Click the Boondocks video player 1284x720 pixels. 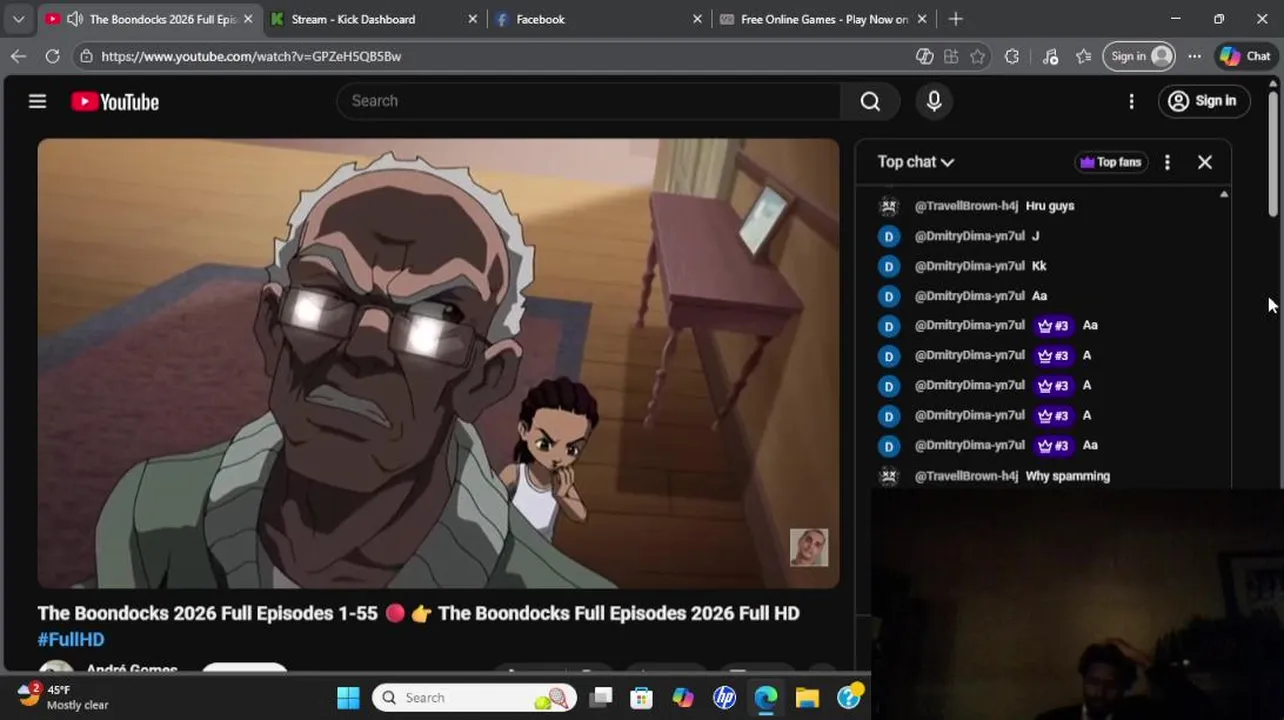[x=438, y=363]
